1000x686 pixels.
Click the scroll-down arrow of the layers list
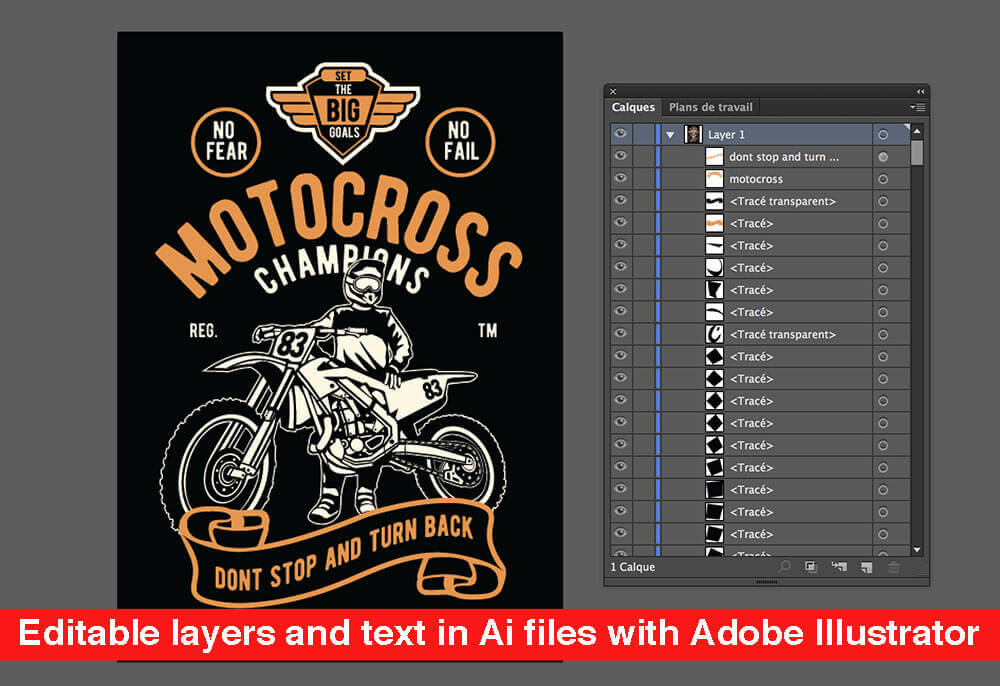click(917, 549)
